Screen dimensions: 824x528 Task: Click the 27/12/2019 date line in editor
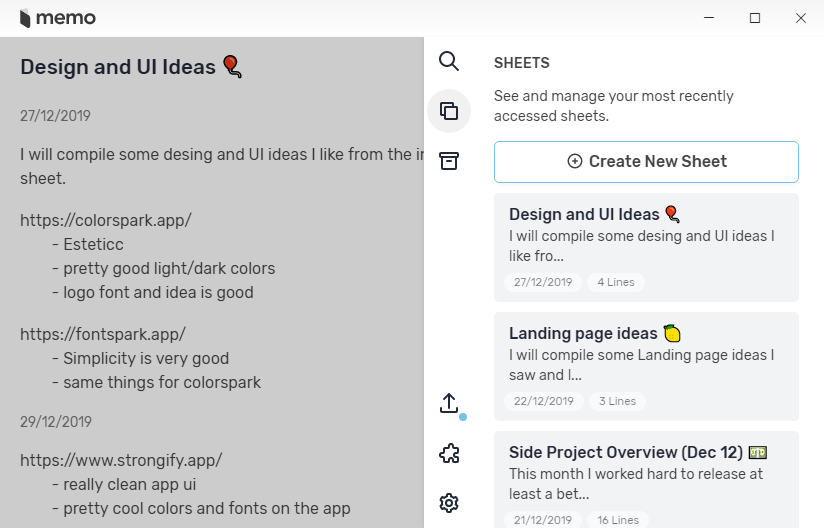click(55, 116)
